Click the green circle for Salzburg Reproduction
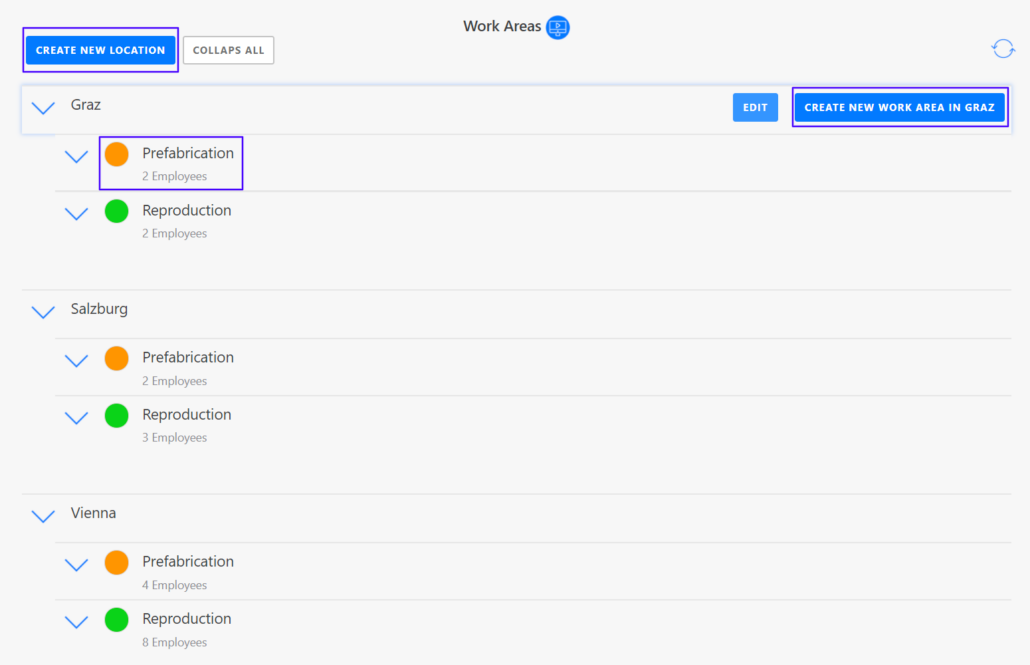 (117, 415)
